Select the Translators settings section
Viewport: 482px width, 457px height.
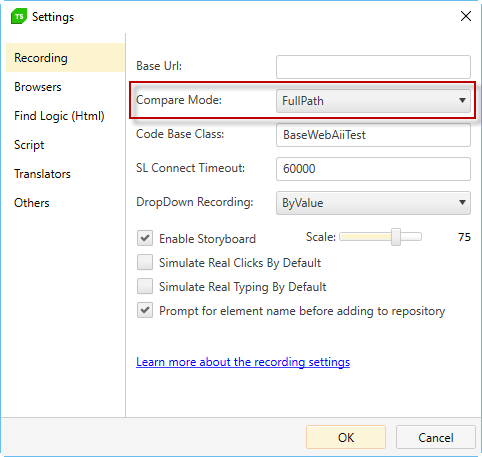click(42, 174)
